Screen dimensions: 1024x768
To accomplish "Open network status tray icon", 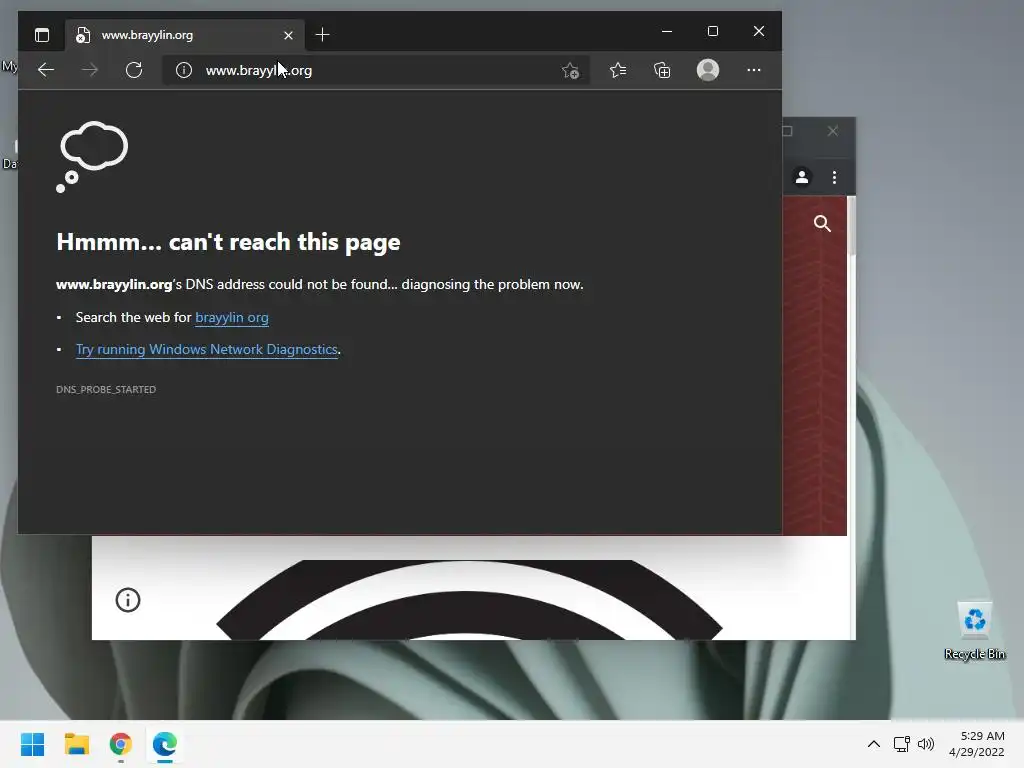I will tap(902, 744).
